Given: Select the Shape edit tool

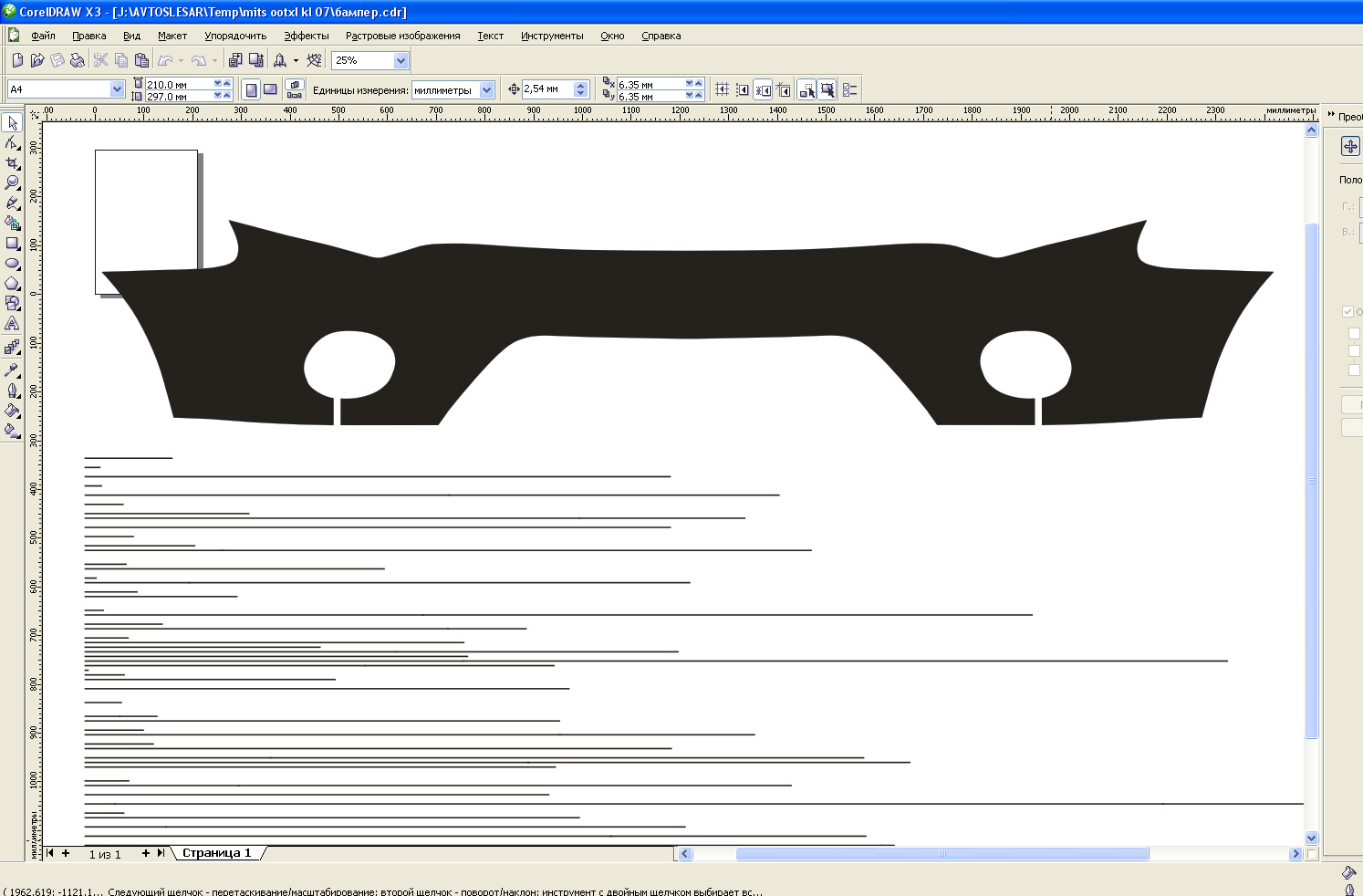Looking at the screenshot, I should pyautogui.click(x=13, y=143).
